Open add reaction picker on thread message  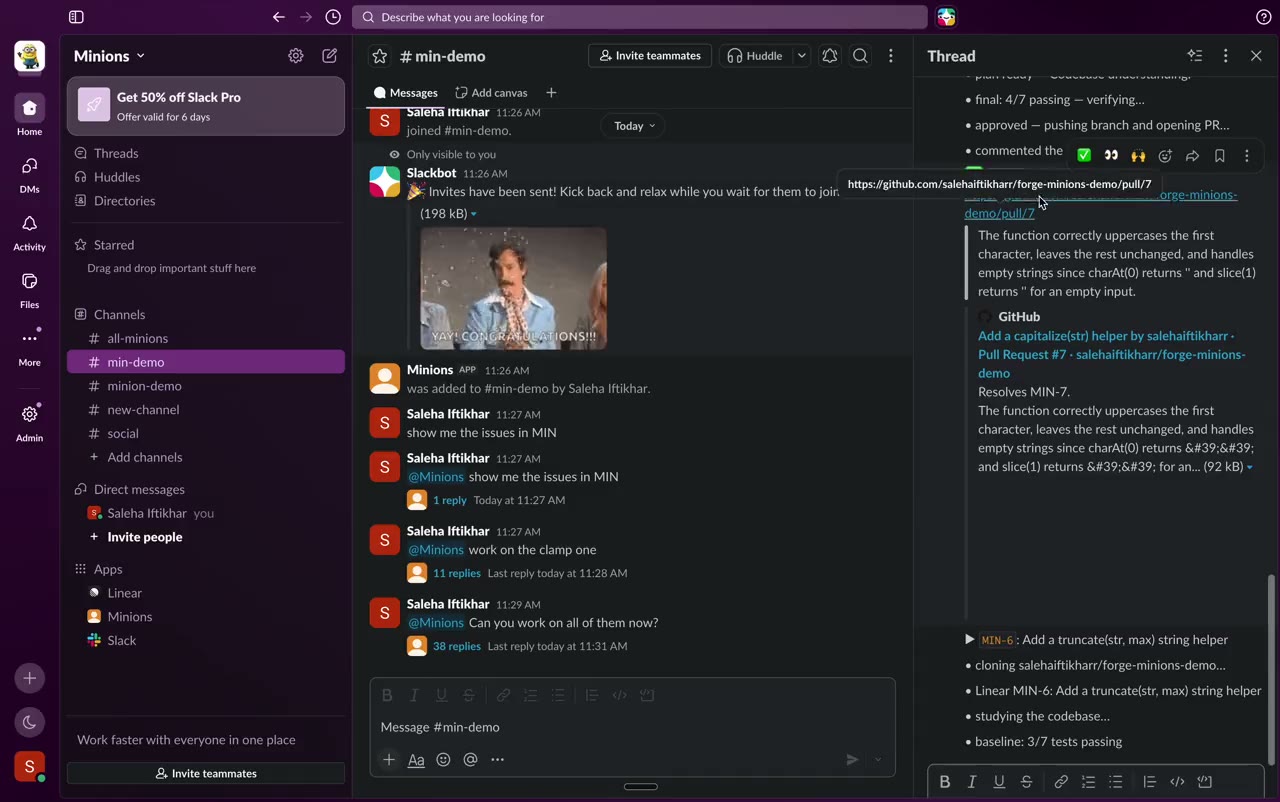point(1165,156)
